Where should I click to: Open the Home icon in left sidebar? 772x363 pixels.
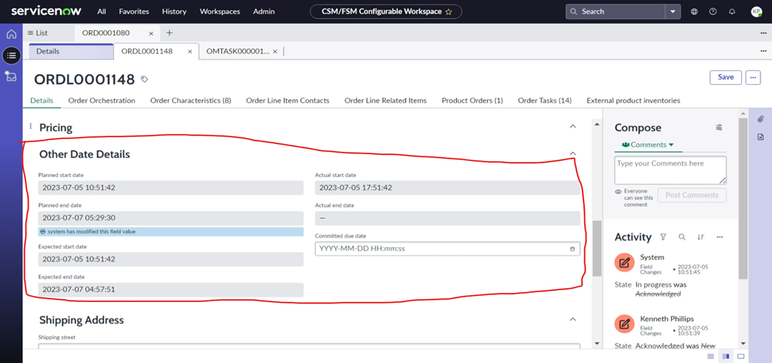pyautogui.click(x=11, y=34)
